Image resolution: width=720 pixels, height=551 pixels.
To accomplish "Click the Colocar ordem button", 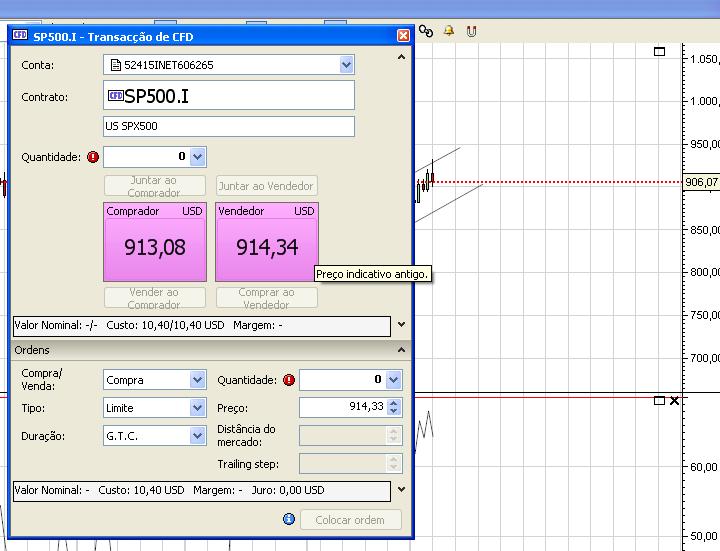I will click(351, 520).
